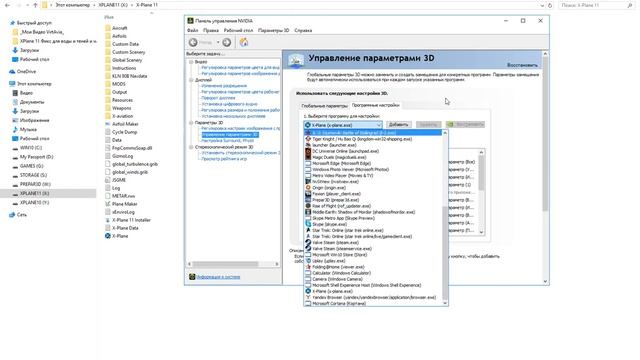This screenshot has width=640, height=360.
Task: Open Поворот дисплея task link
Action: click(218, 98)
